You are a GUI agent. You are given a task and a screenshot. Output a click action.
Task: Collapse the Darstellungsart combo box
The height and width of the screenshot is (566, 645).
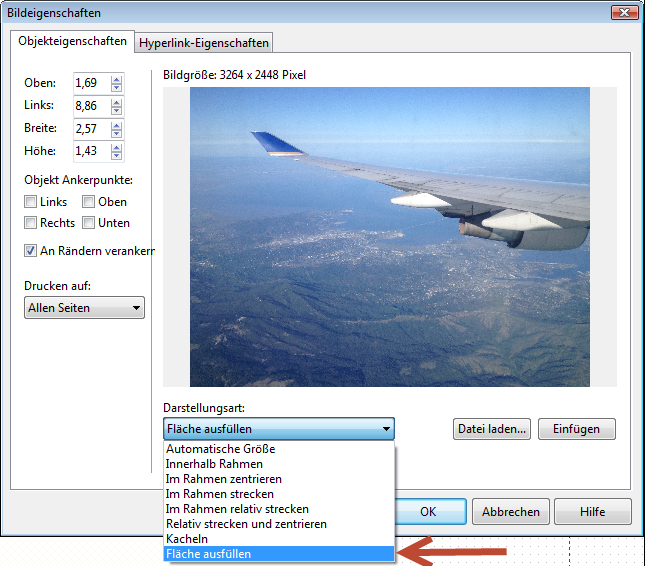tap(386, 429)
